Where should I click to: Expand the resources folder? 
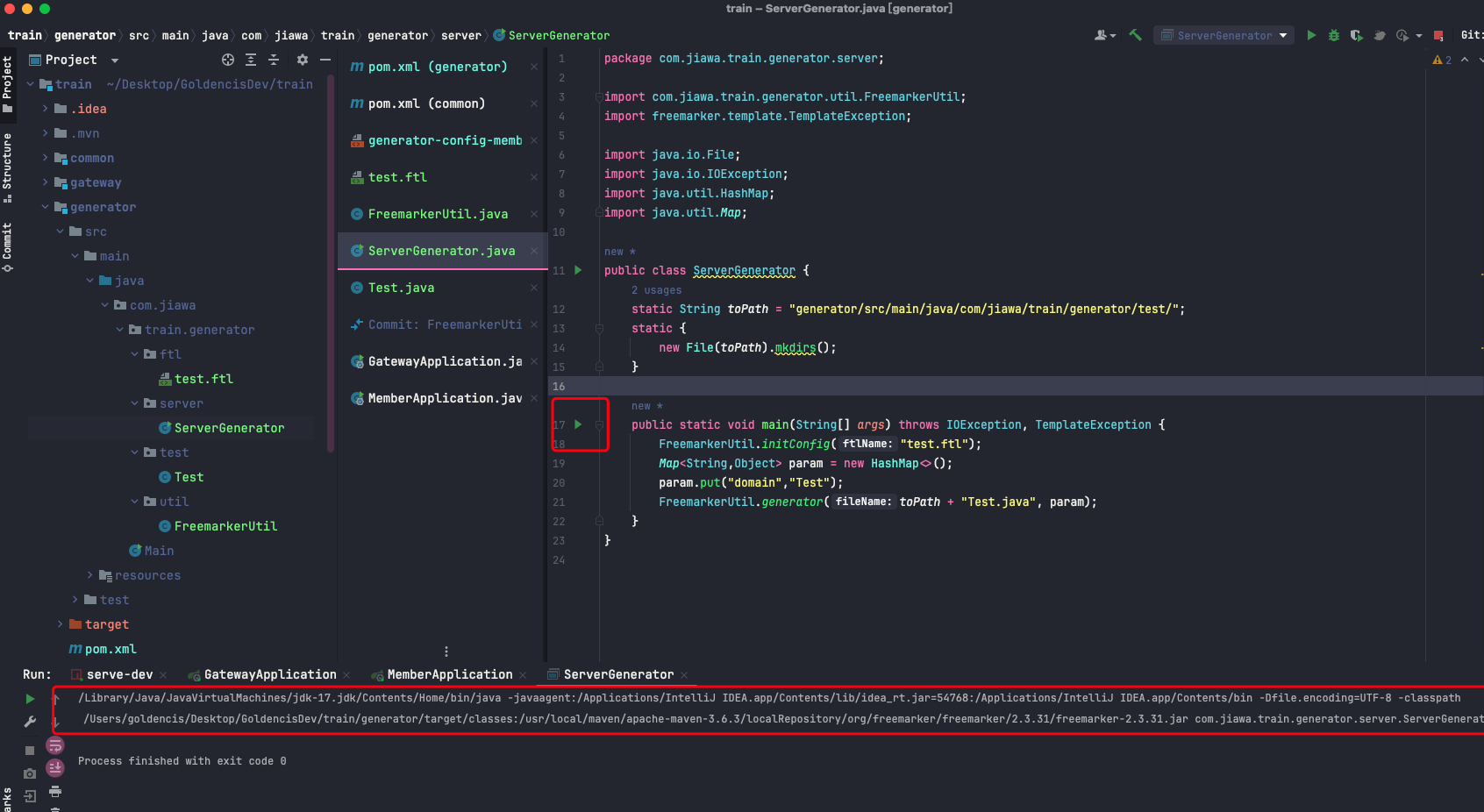coord(89,575)
